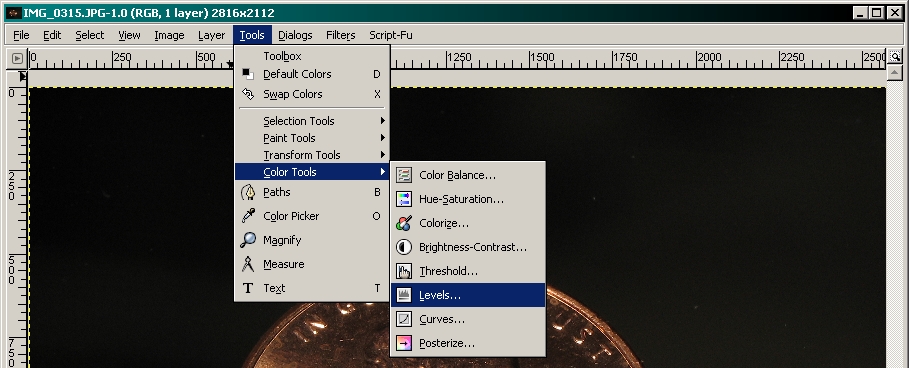Maximize the GIMP image window
Viewport: 909px width, 368px height.
(x=877, y=13)
